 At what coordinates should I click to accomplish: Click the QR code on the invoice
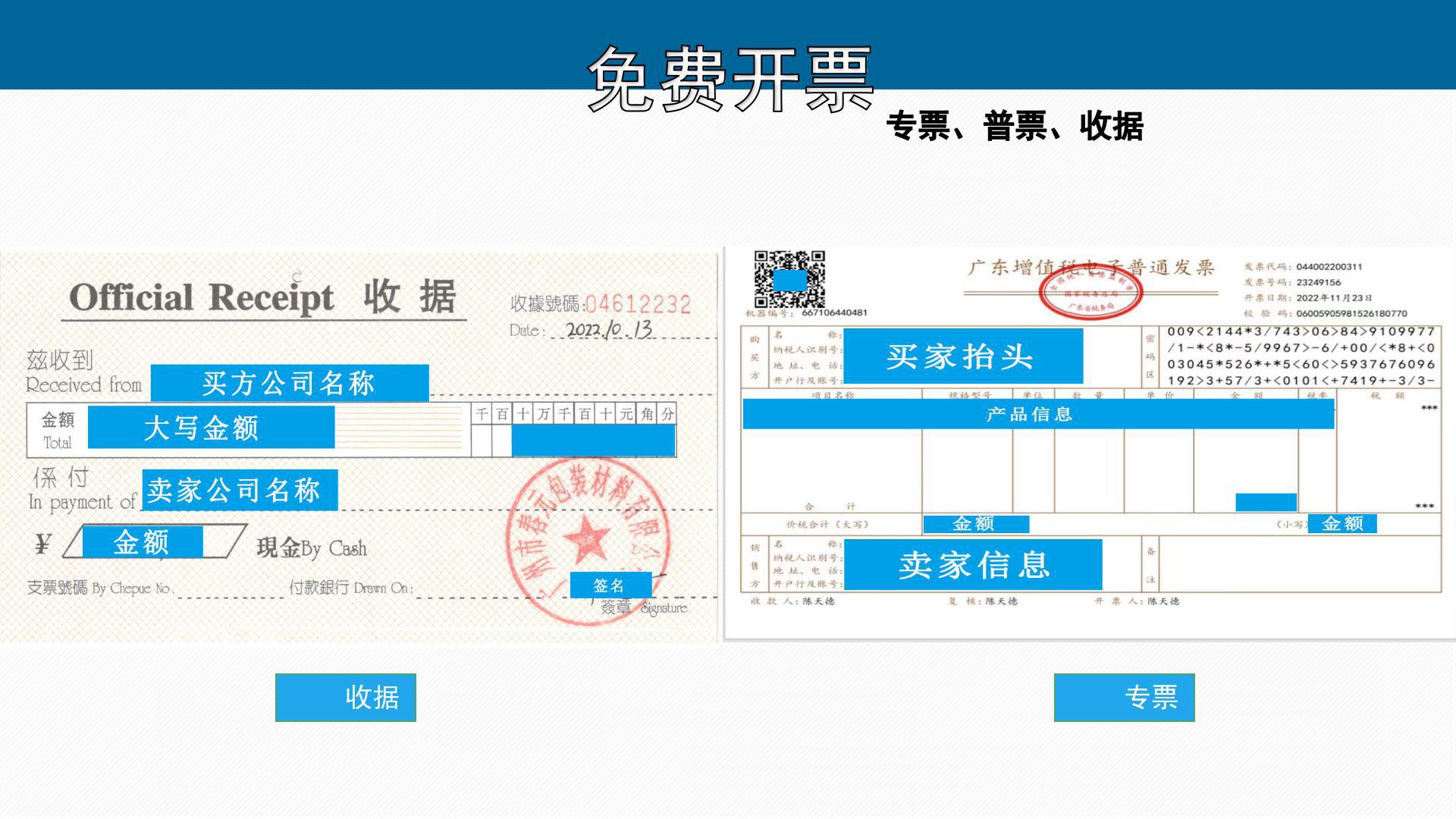(x=789, y=278)
